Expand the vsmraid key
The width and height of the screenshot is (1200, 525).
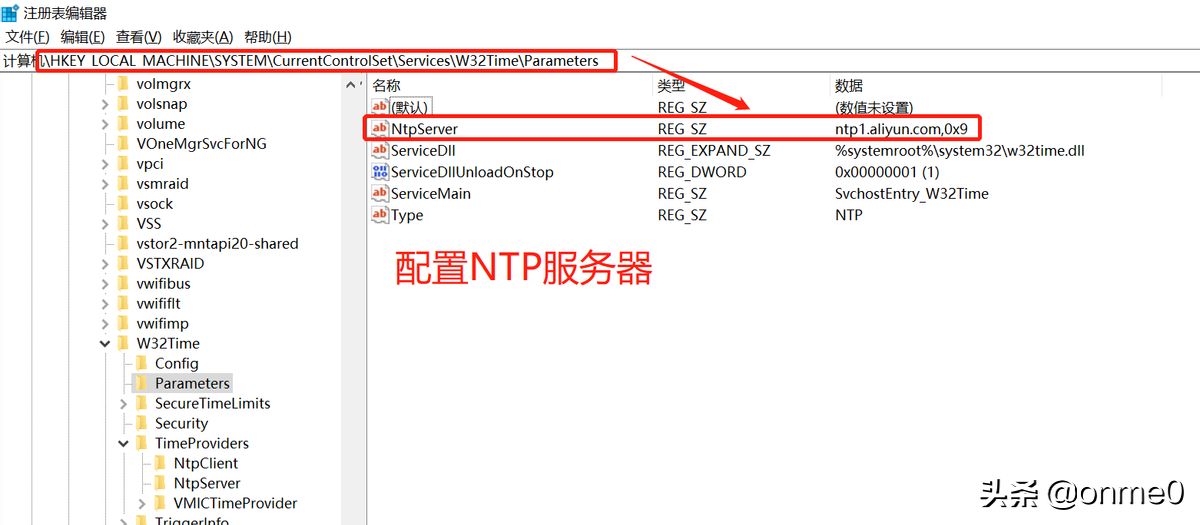coord(105,184)
